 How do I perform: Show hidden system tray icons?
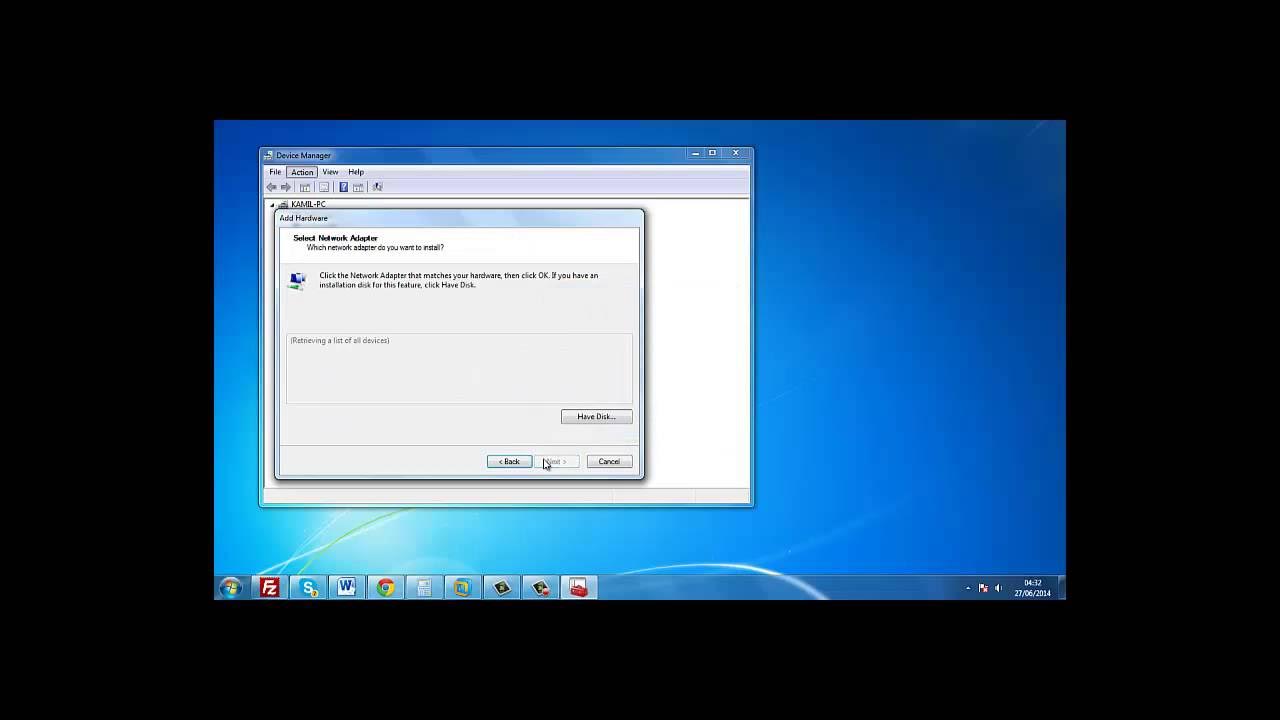tap(968, 588)
